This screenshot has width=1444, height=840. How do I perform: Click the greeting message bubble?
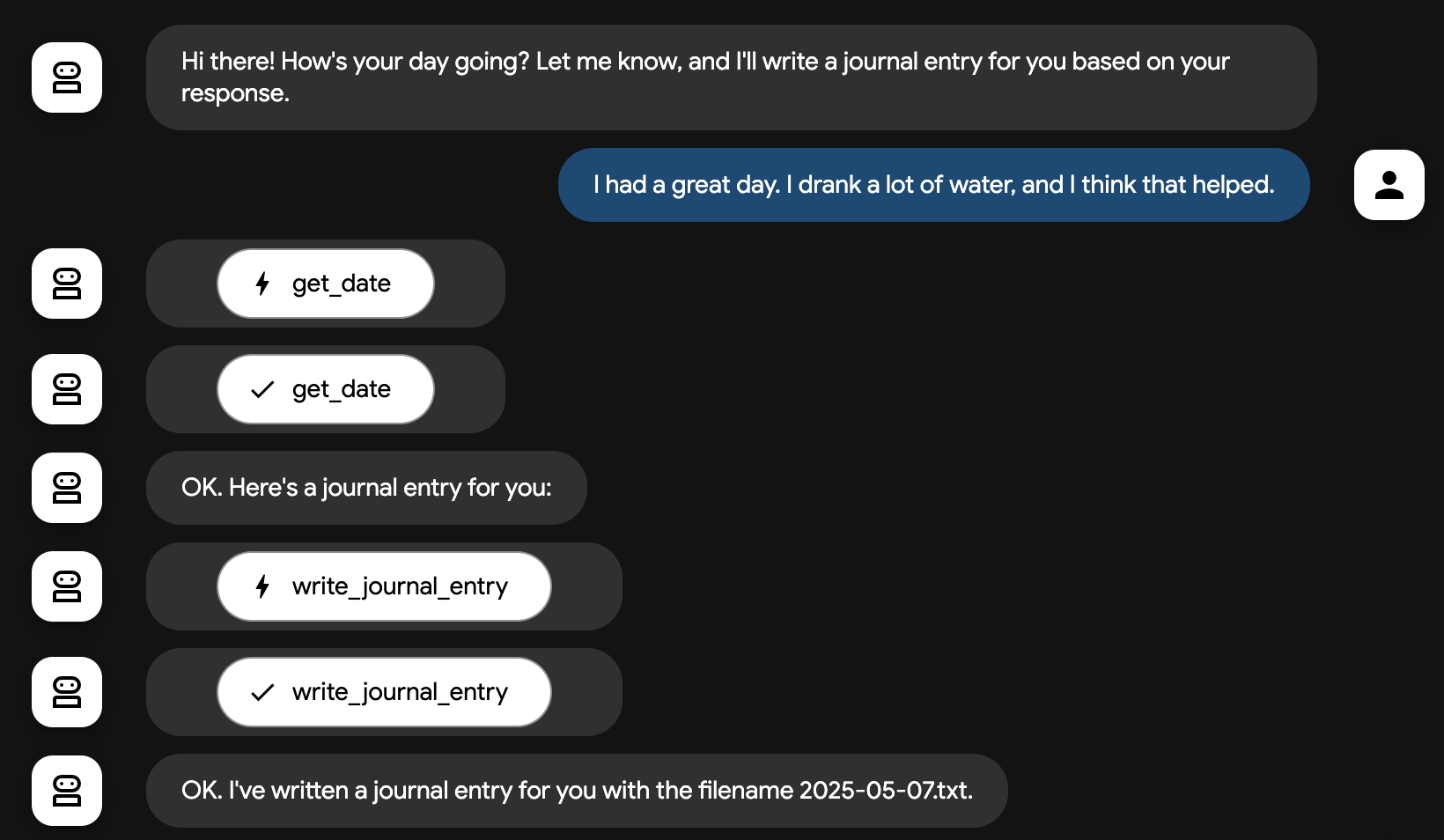732,77
